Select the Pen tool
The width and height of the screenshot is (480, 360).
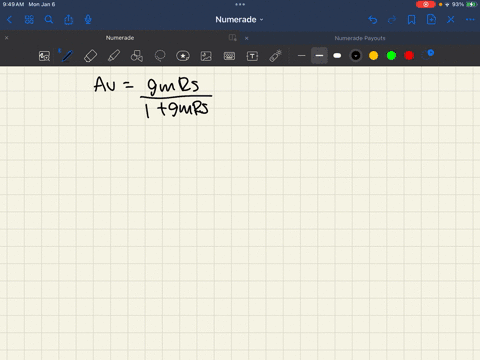pos(67,56)
